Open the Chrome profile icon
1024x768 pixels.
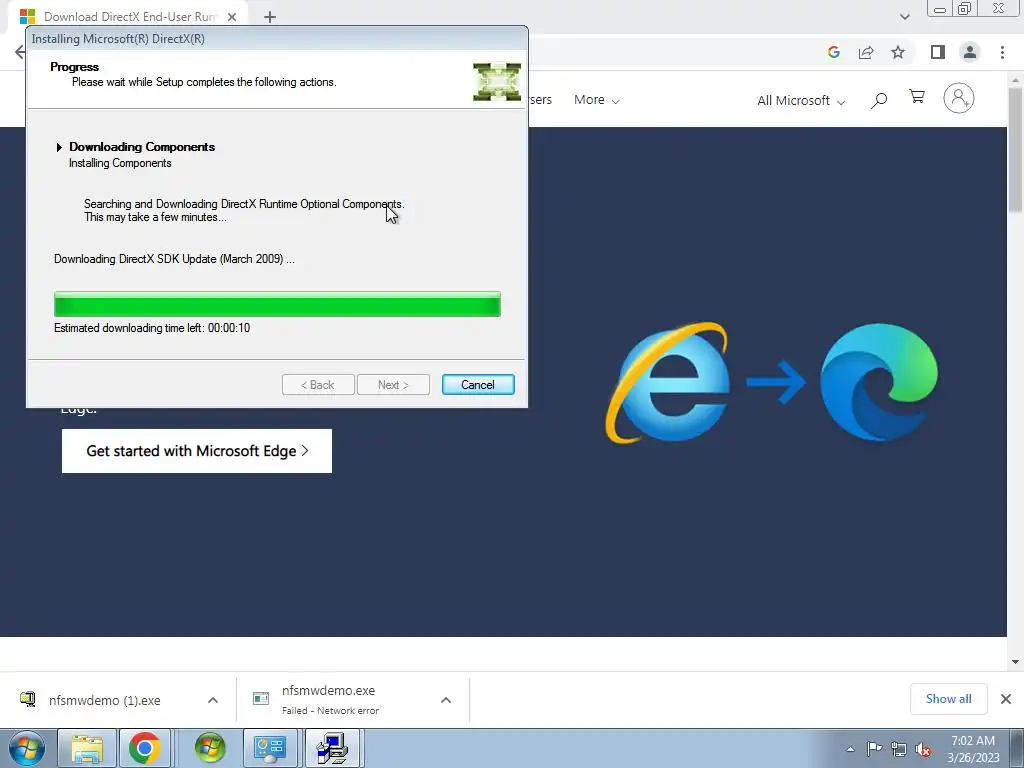[970, 52]
